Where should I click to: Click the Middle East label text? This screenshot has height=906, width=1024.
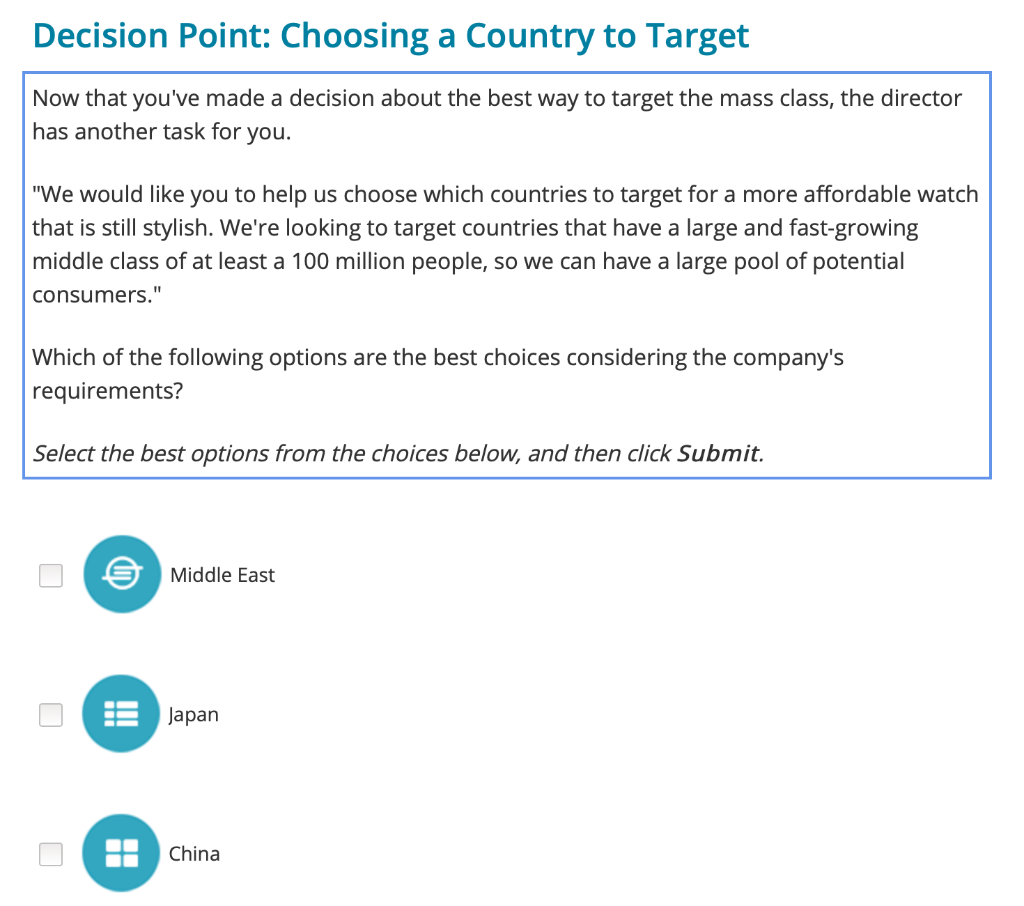pos(222,575)
